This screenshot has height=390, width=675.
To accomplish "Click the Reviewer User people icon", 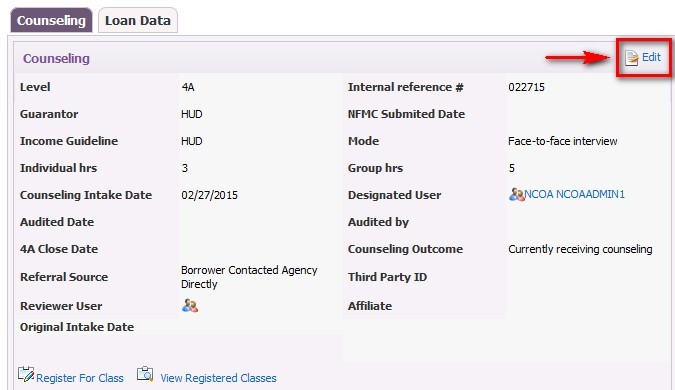I will 190,306.
